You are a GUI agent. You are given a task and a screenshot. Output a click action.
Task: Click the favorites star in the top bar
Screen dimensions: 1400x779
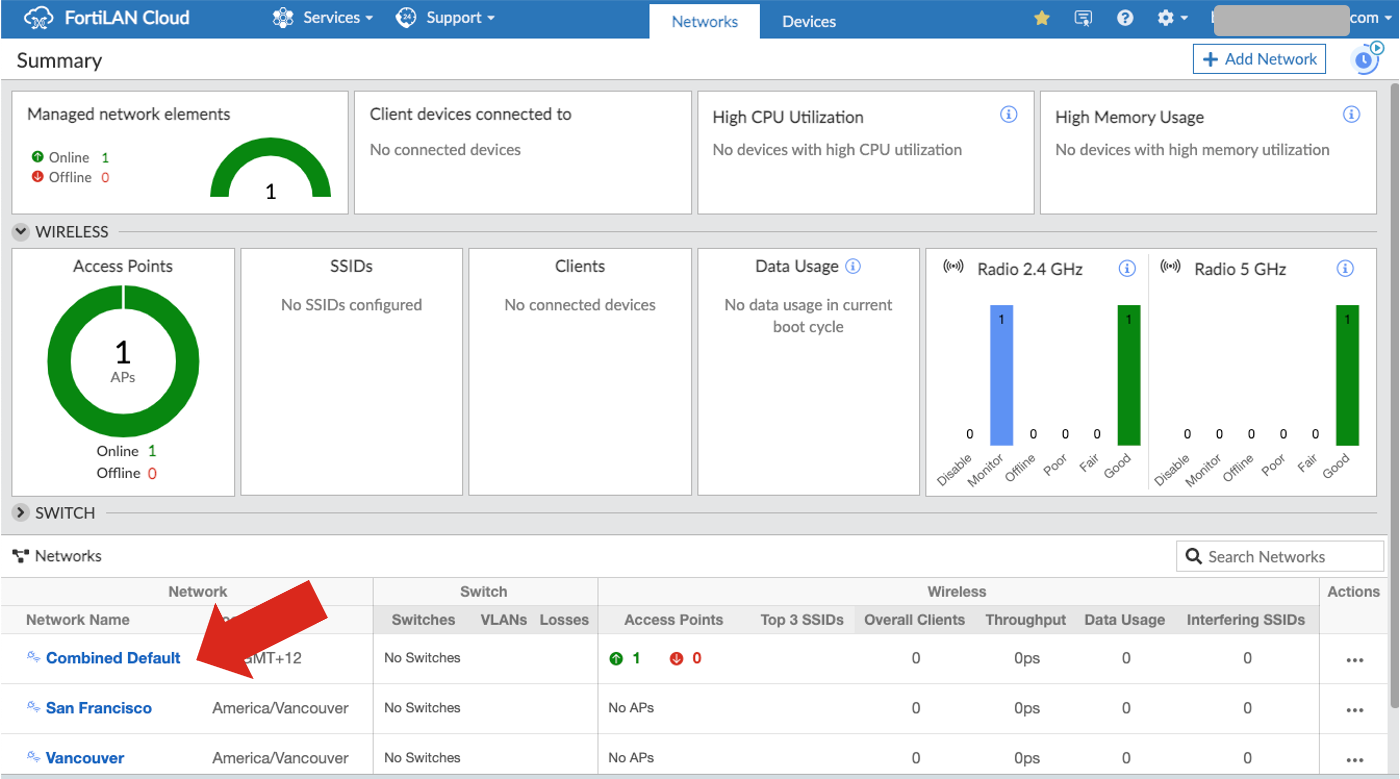(x=1041, y=17)
